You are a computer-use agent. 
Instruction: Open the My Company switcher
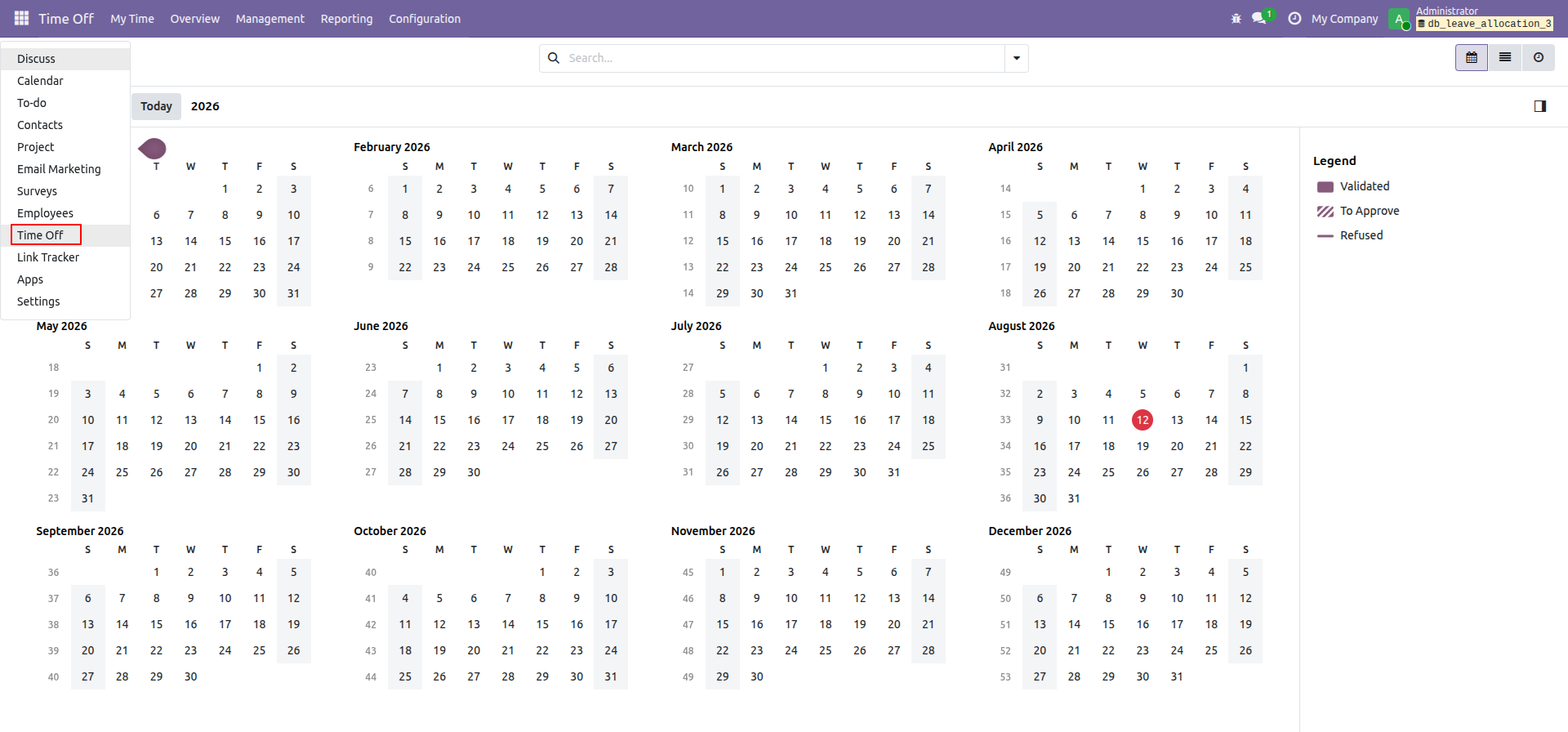pyautogui.click(x=1344, y=19)
